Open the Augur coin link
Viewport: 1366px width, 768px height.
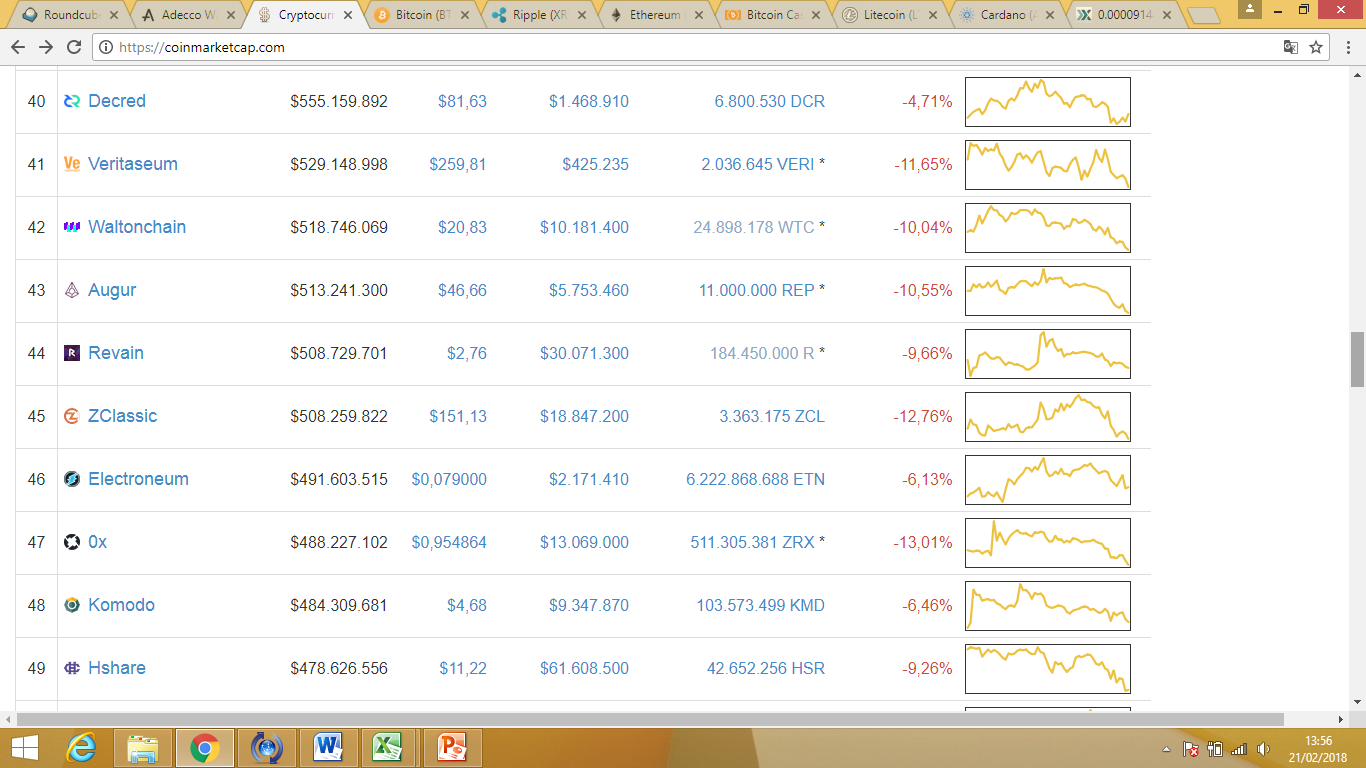[112, 290]
